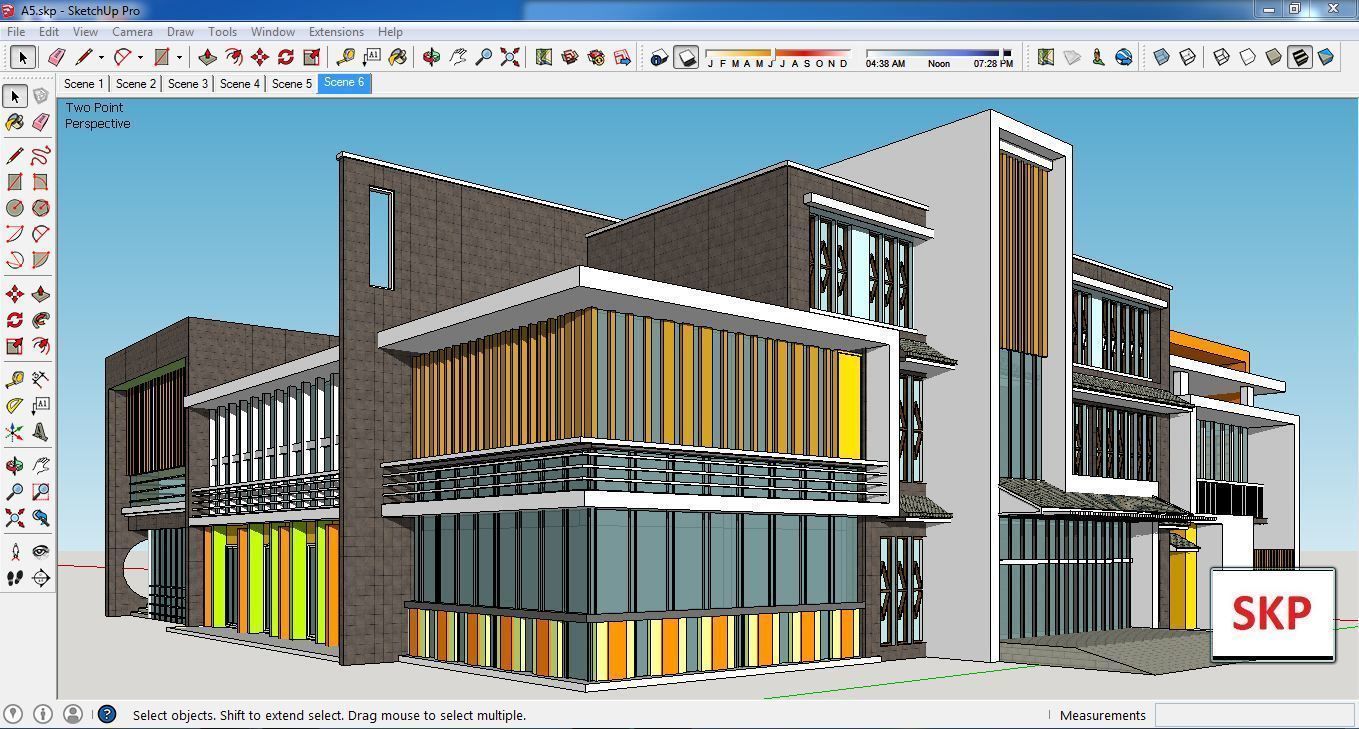Select the Make Component tool in left toolset
The image size is (1359, 729).
tap(40, 96)
